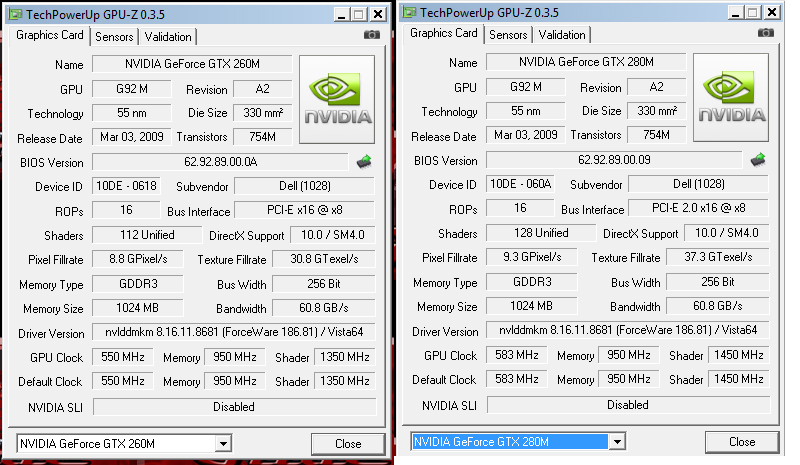Minimize the right GPU-Z window
The image size is (800, 465).
pos(736,12)
